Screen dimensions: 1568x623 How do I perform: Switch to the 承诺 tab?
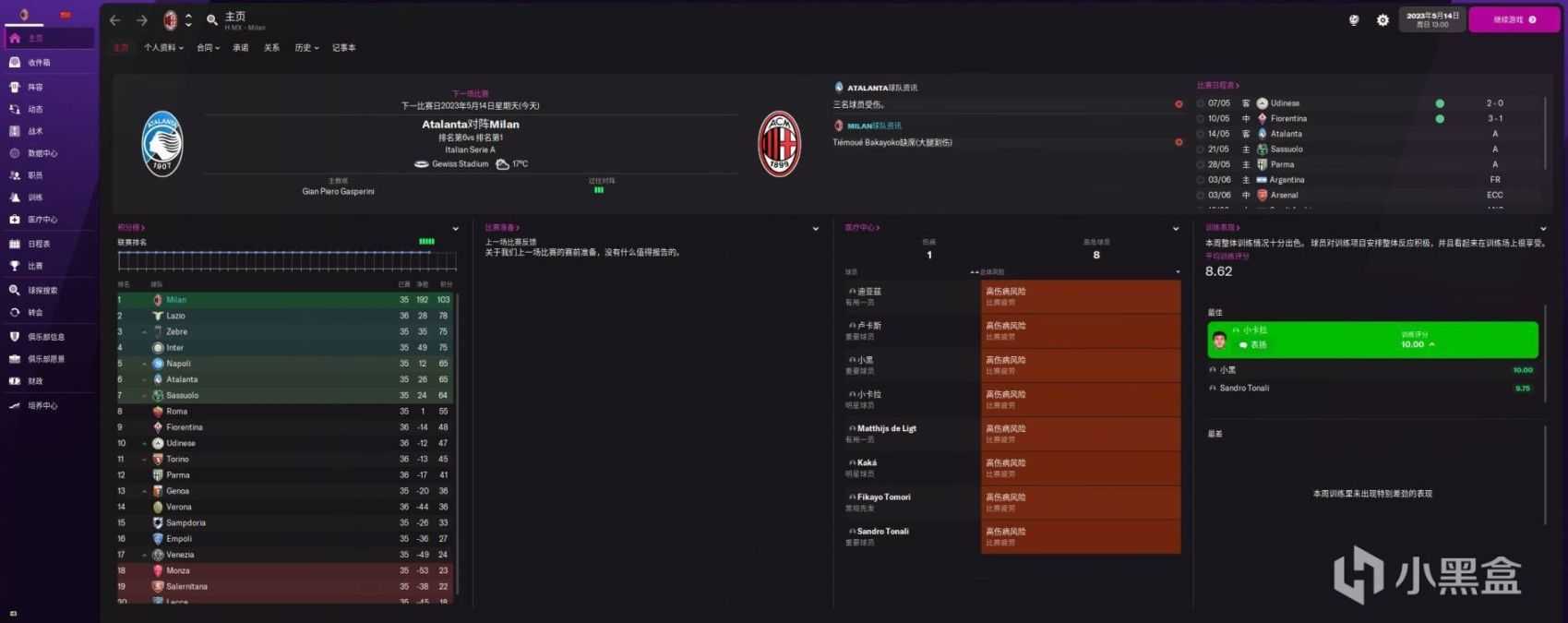tap(240, 48)
